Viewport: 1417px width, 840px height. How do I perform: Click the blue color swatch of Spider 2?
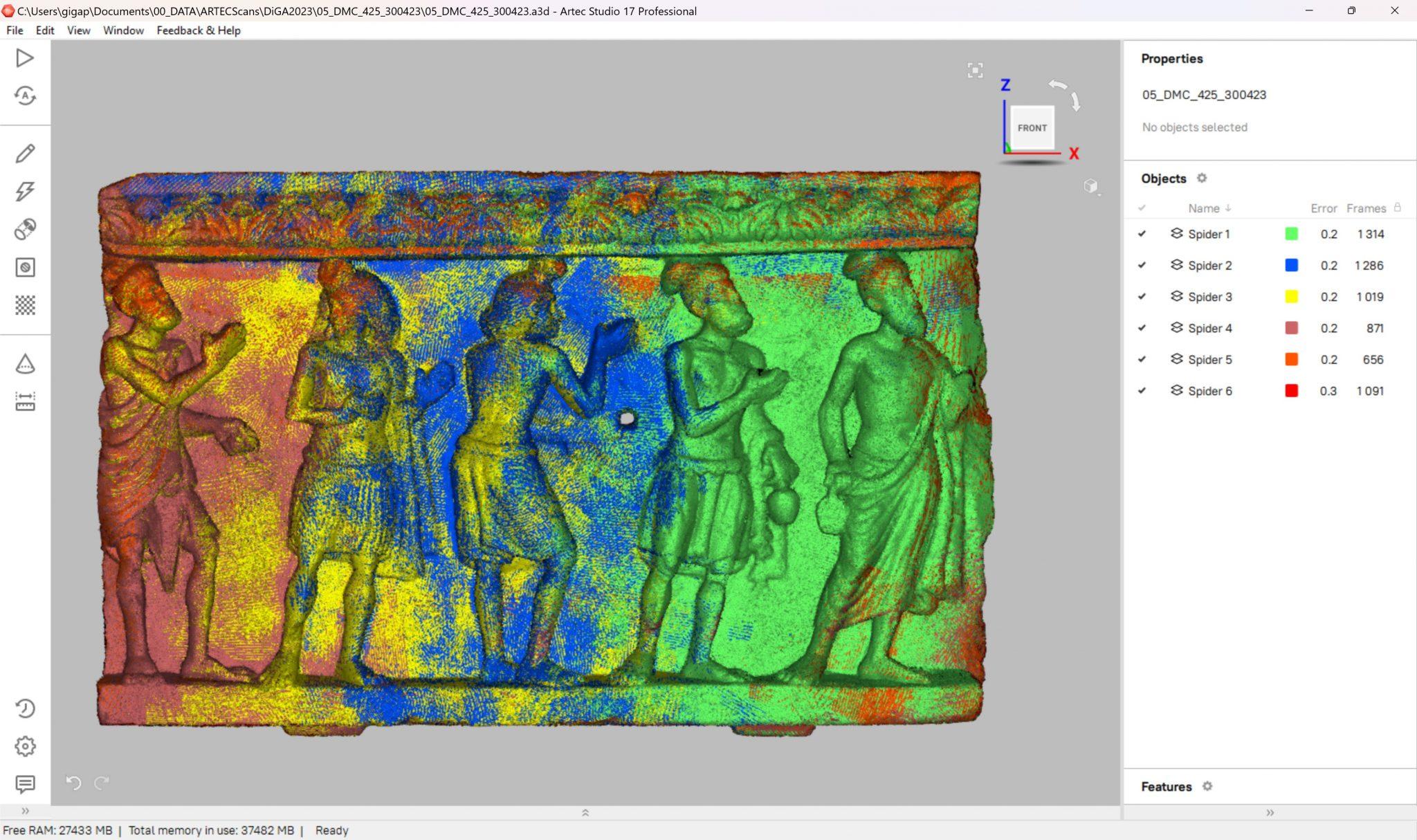click(1291, 265)
